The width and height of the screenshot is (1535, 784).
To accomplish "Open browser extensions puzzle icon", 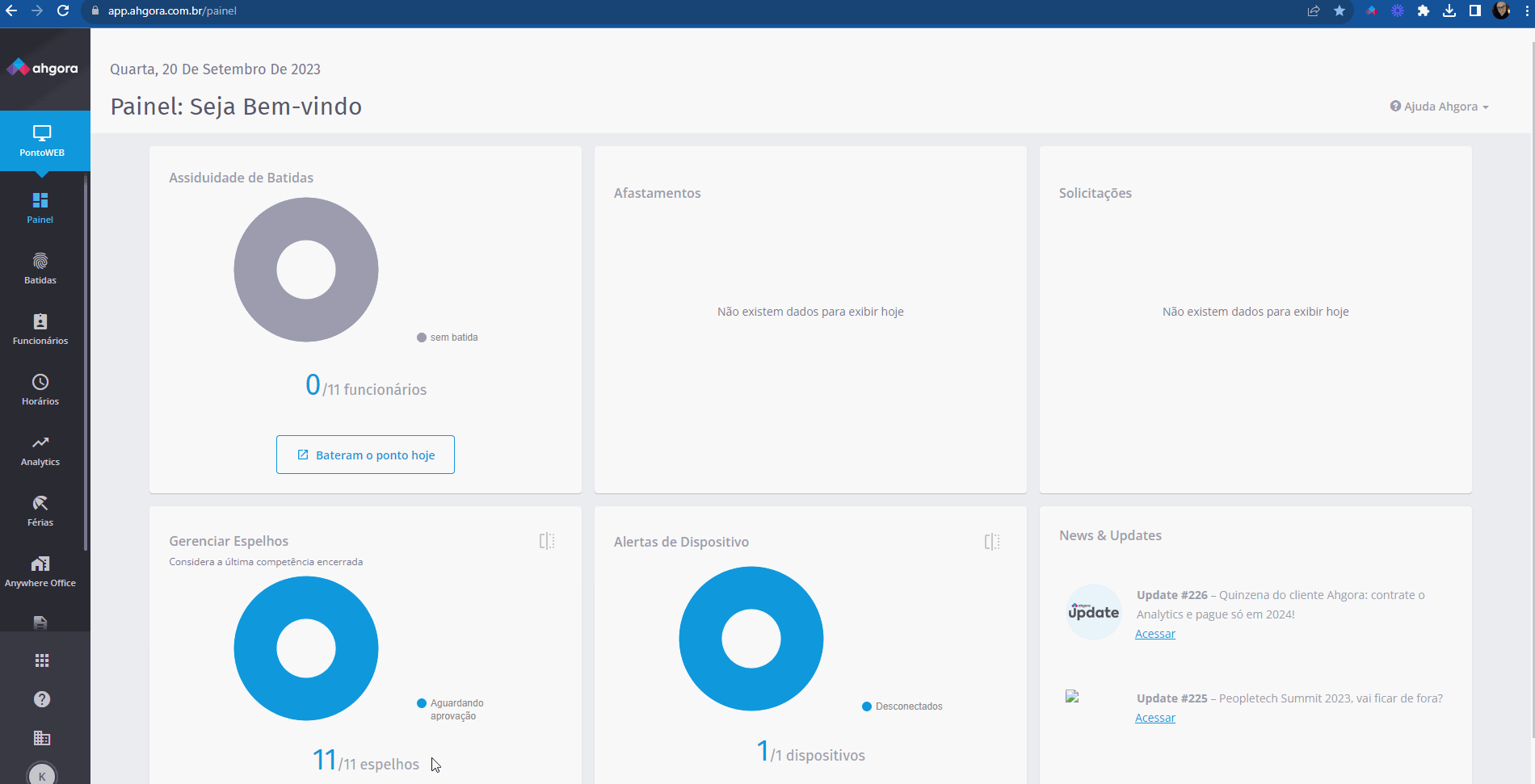I will point(1424,10).
